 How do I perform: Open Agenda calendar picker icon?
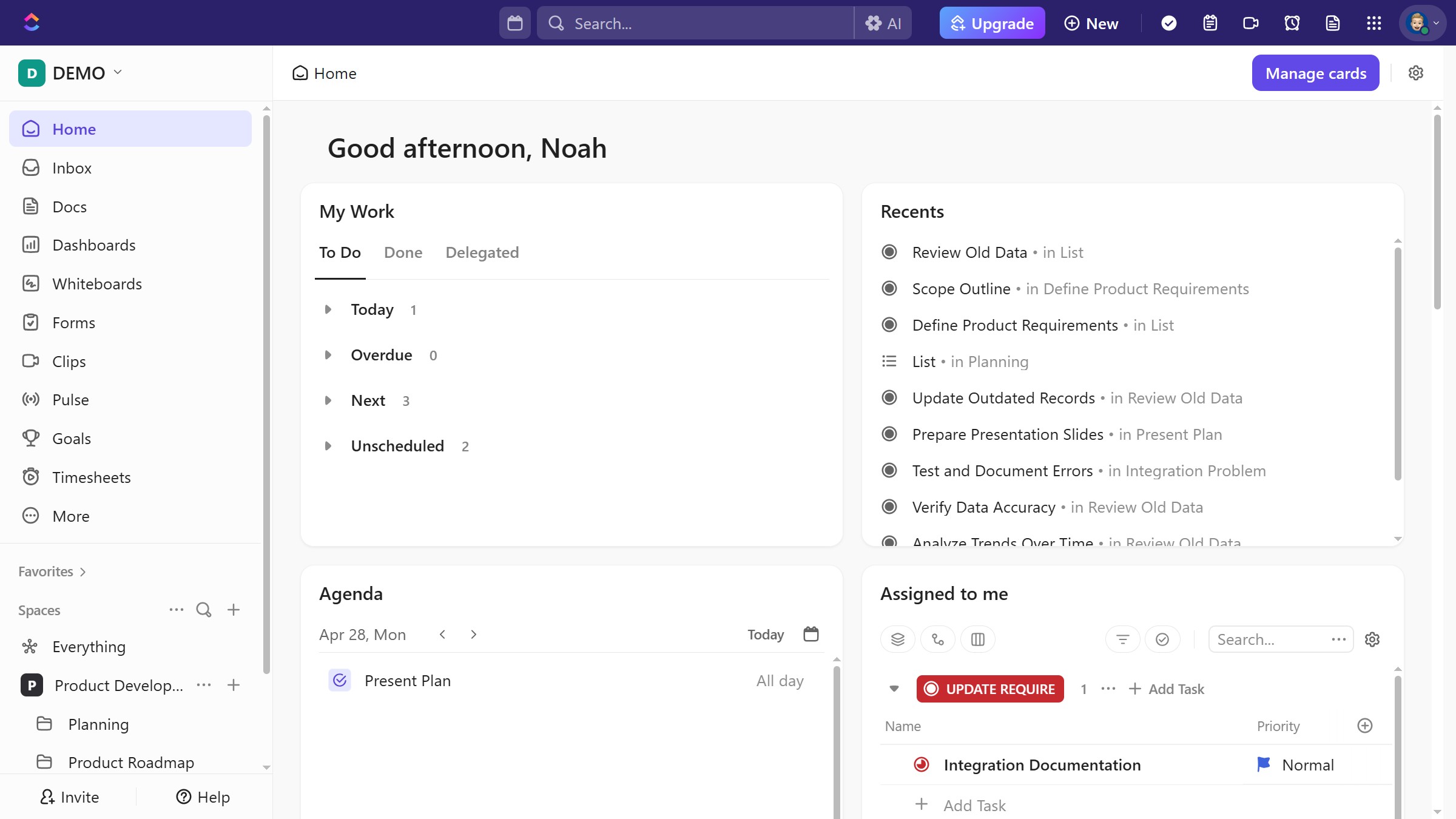coord(811,634)
